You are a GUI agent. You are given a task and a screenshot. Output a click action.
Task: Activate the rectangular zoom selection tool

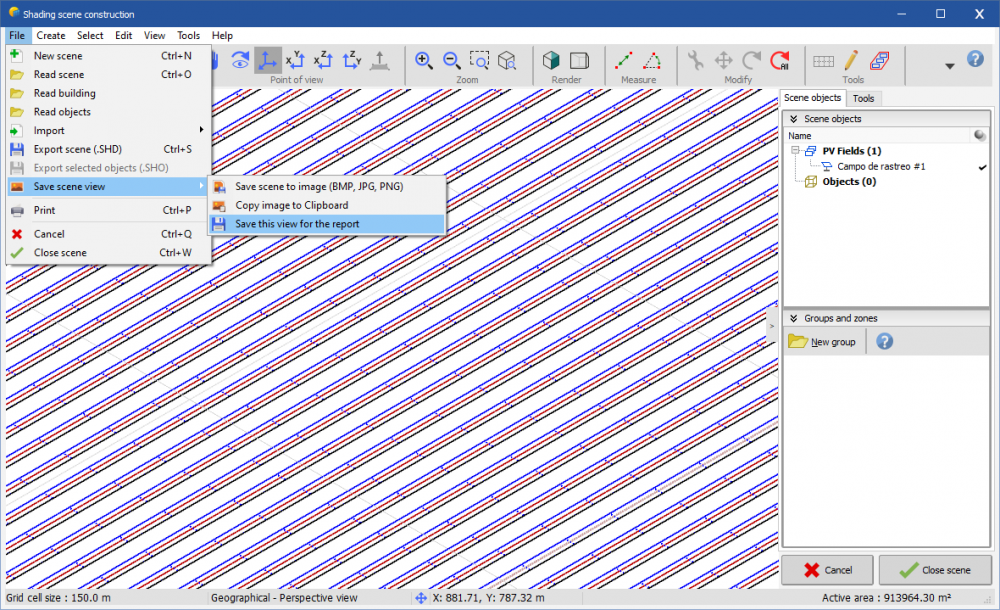479,60
